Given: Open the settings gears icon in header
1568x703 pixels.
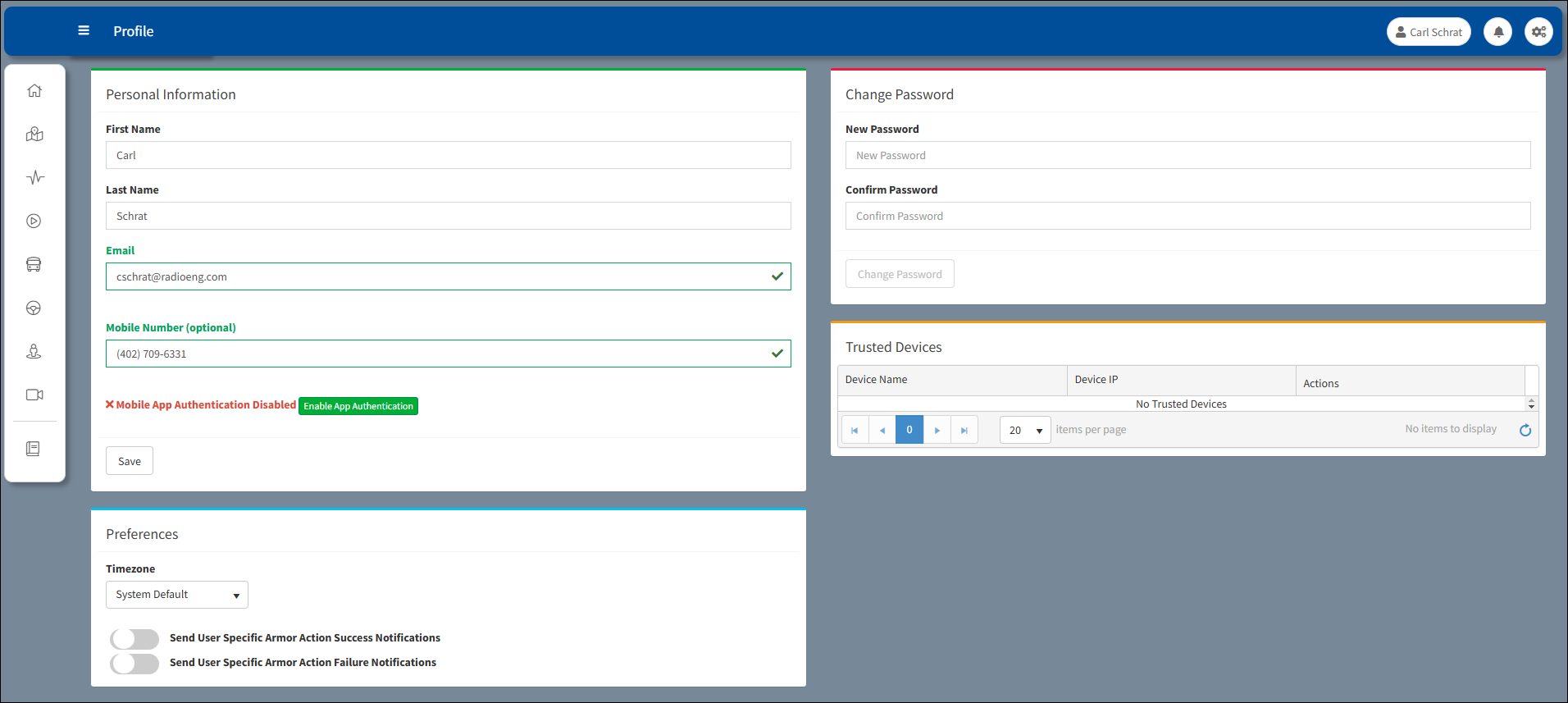Looking at the screenshot, I should [x=1538, y=32].
